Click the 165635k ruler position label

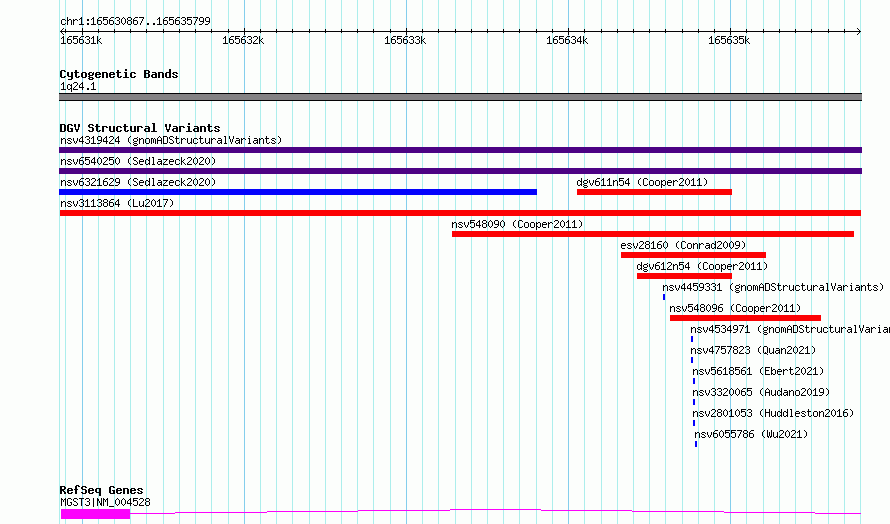pyautogui.click(x=729, y=40)
